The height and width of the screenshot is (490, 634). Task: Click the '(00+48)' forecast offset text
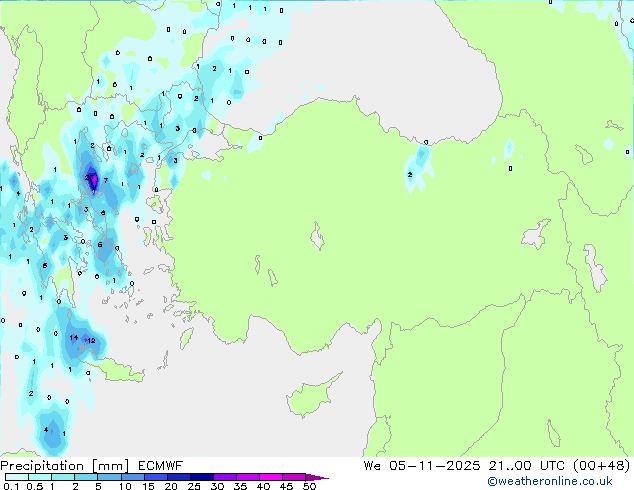point(601,466)
